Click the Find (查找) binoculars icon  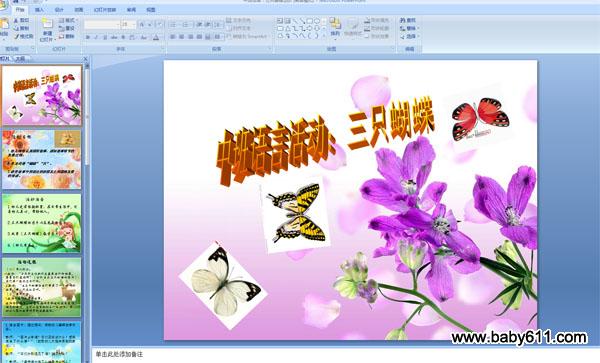coord(403,20)
